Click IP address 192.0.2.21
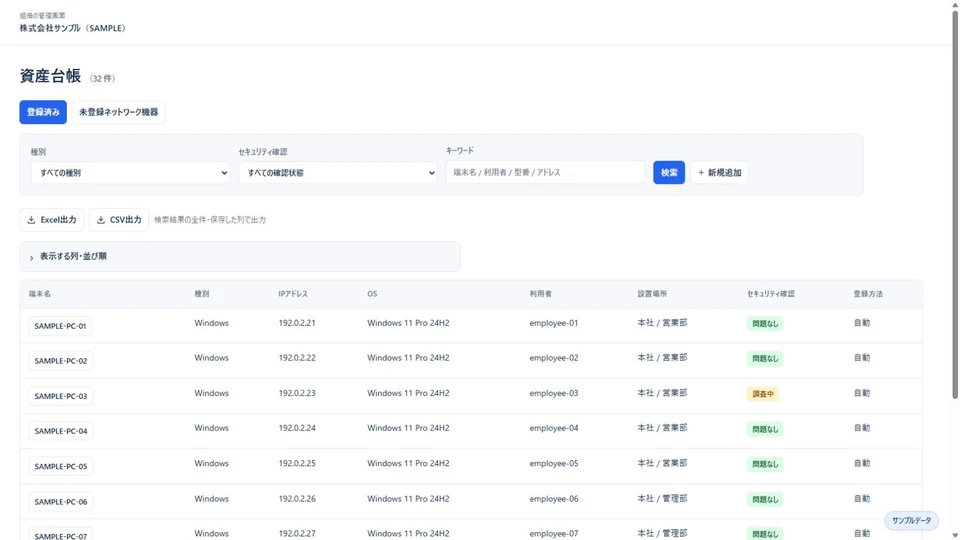The height and width of the screenshot is (540, 960). tap(297, 323)
